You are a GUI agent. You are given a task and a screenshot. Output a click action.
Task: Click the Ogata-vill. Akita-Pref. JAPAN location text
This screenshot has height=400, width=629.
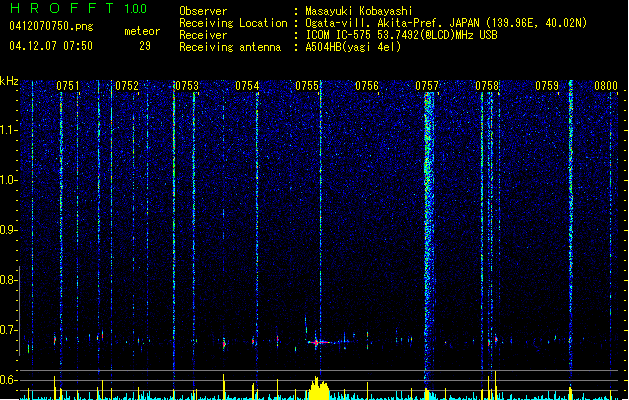pyautogui.click(x=446, y=23)
